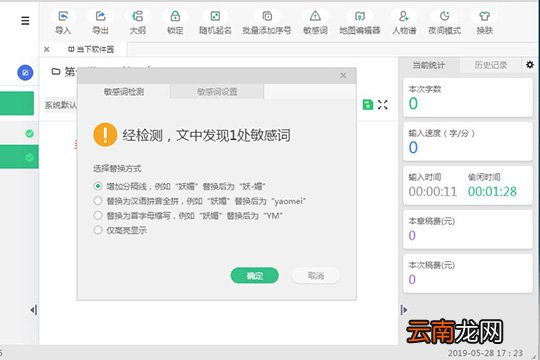The image size is (540, 360).
Task: Click the 00:01:28 偷闲时间 value
Action: click(492, 192)
